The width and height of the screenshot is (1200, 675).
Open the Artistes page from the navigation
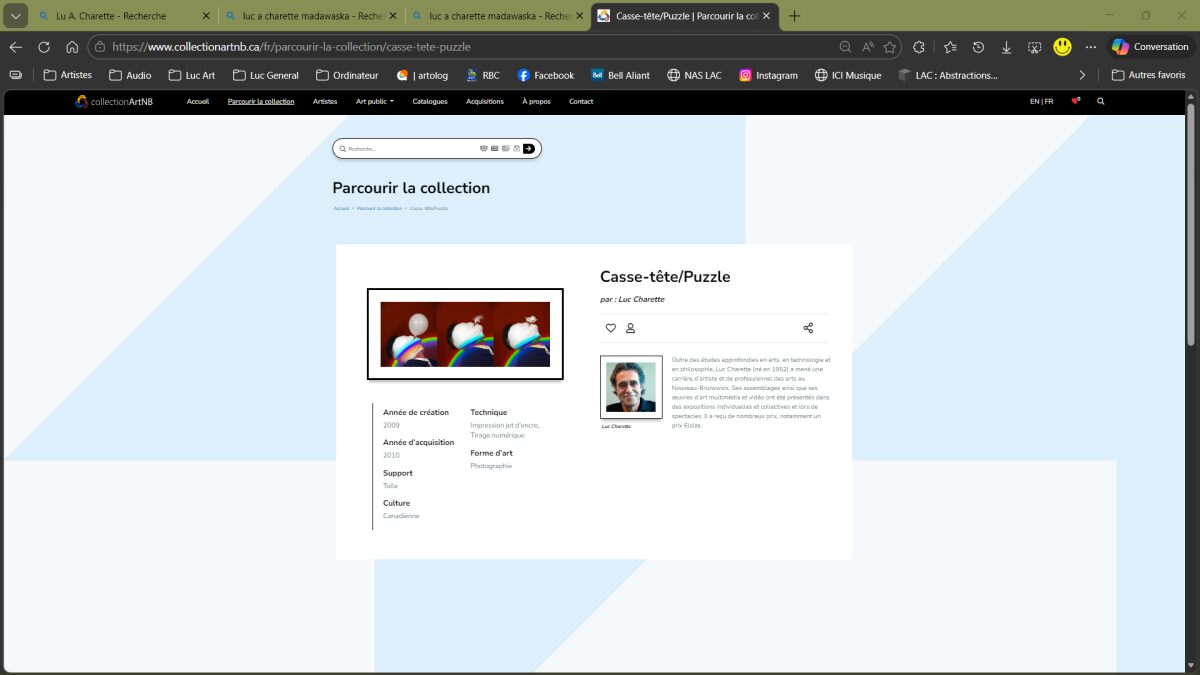coord(324,101)
